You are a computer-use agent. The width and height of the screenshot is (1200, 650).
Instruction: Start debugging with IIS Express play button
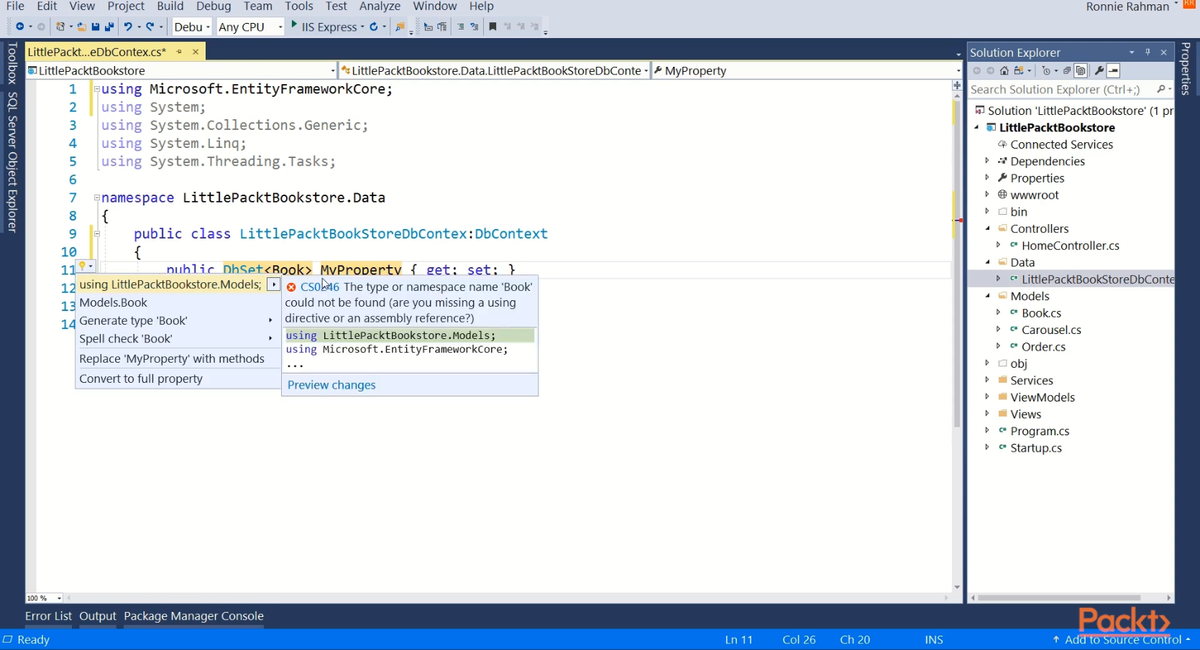point(294,25)
